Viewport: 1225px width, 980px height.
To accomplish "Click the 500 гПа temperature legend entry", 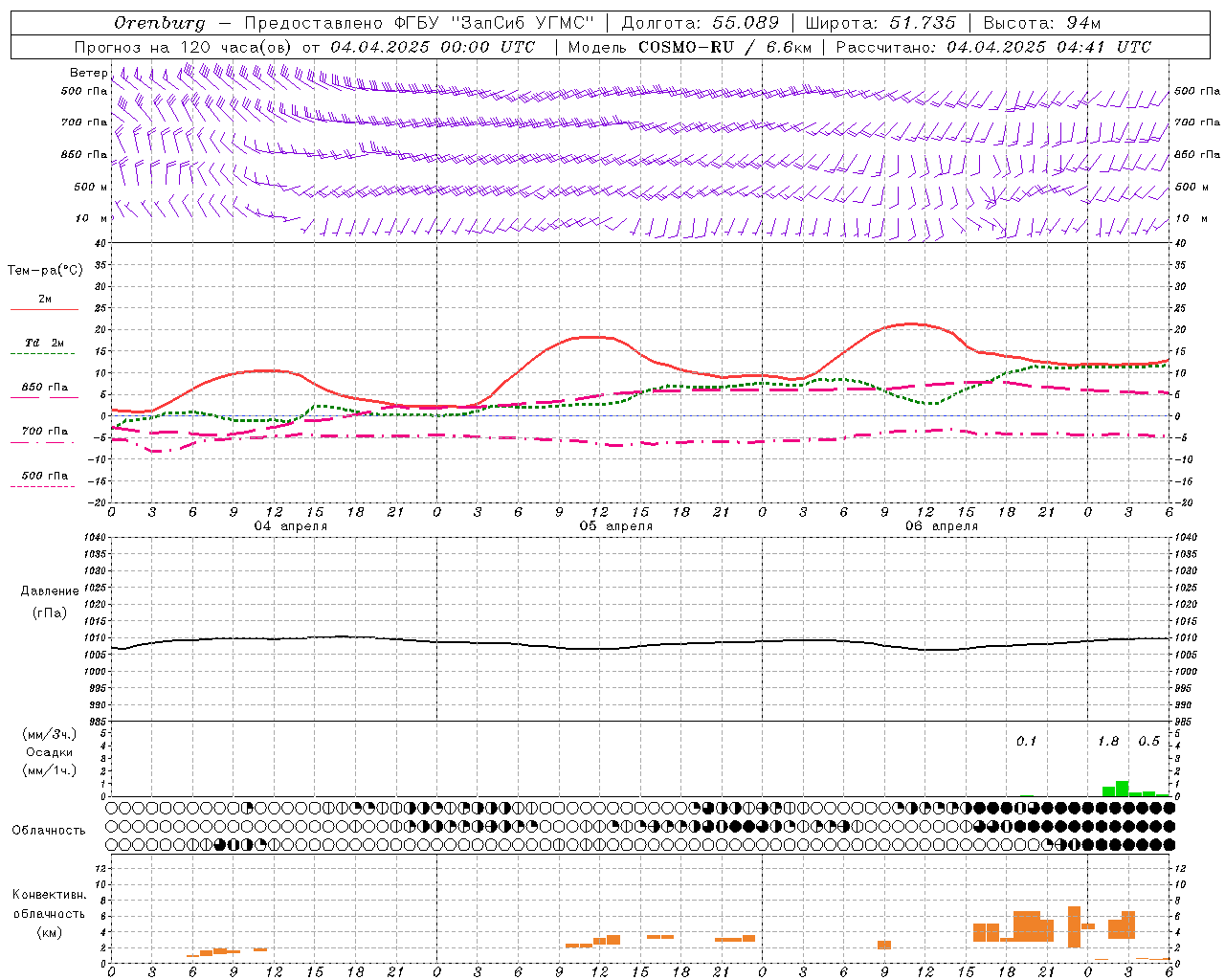I will pyautogui.click(x=44, y=475).
